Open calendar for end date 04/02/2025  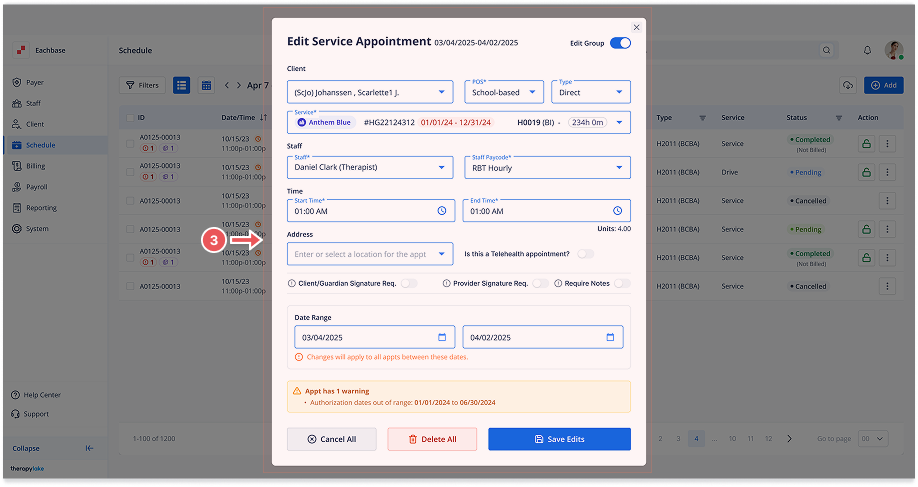tap(610, 337)
